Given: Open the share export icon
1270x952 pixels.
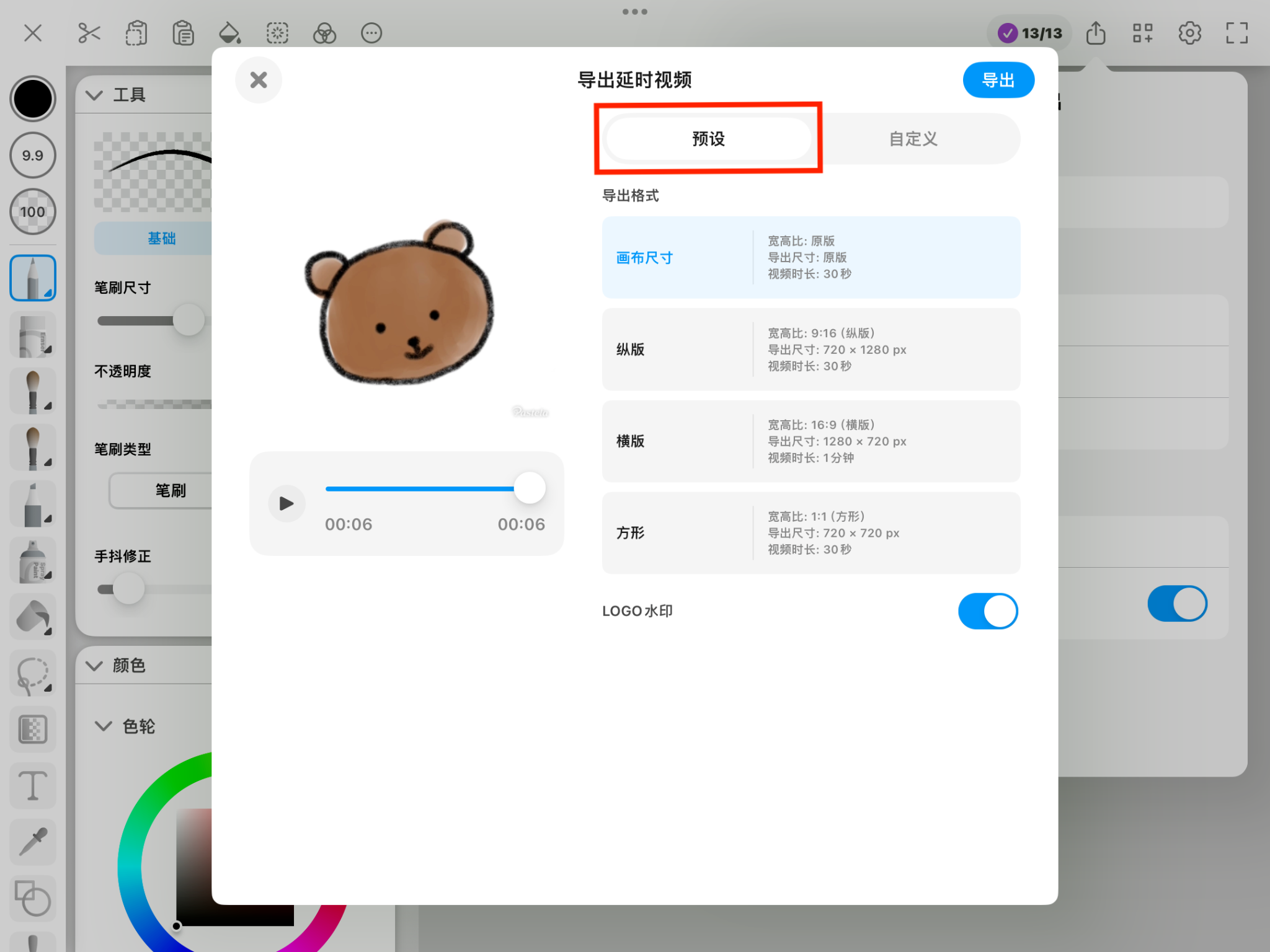Looking at the screenshot, I should pos(1096,33).
